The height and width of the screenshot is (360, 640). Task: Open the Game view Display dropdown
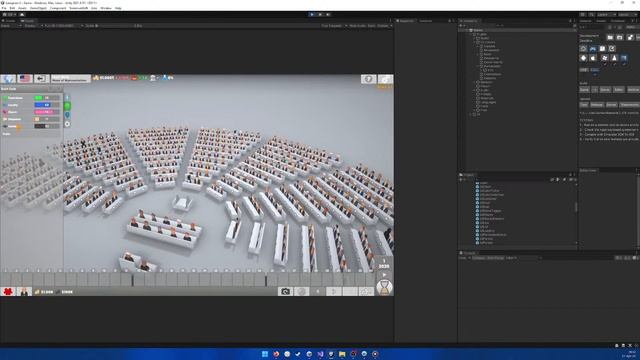tap(33, 26)
